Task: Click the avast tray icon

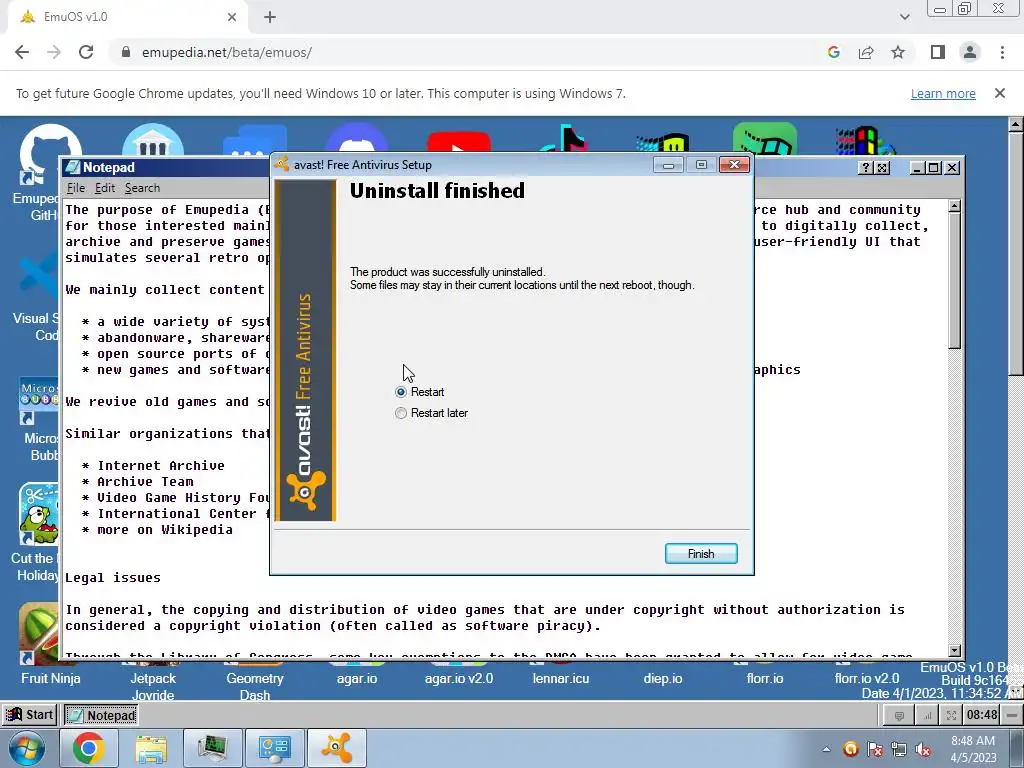Action: (x=850, y=749)
